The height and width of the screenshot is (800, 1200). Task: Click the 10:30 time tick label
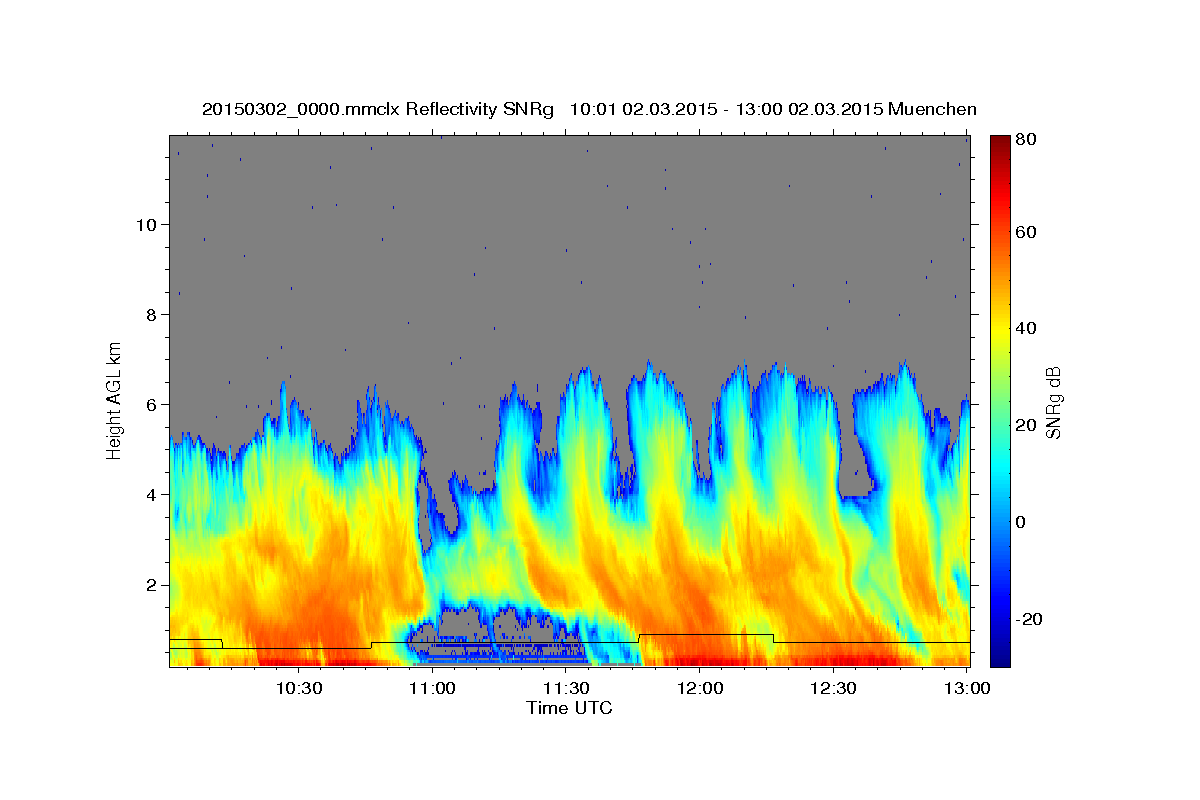pos(299,688)
